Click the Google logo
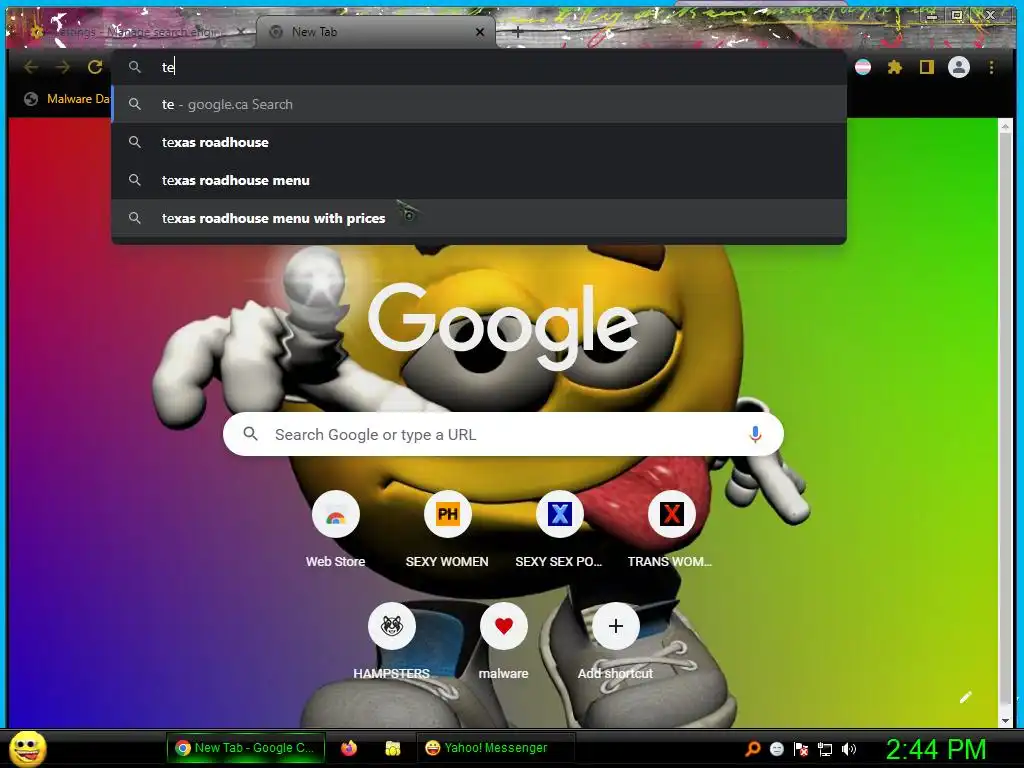This screenshot has height=768, width=1024. pyautogui.click(x=503, y=327)
